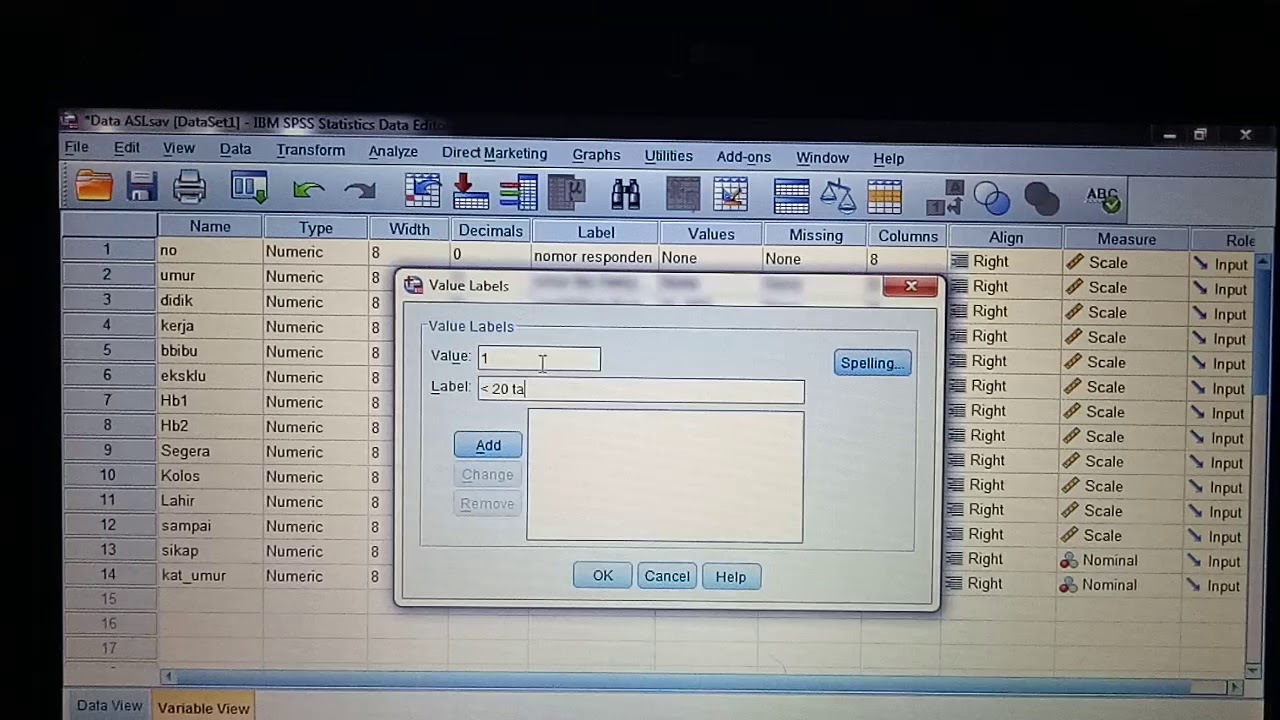Open the Transform menu
The width and height of the screenshot is (1280, 720).
tap(310, 150)
